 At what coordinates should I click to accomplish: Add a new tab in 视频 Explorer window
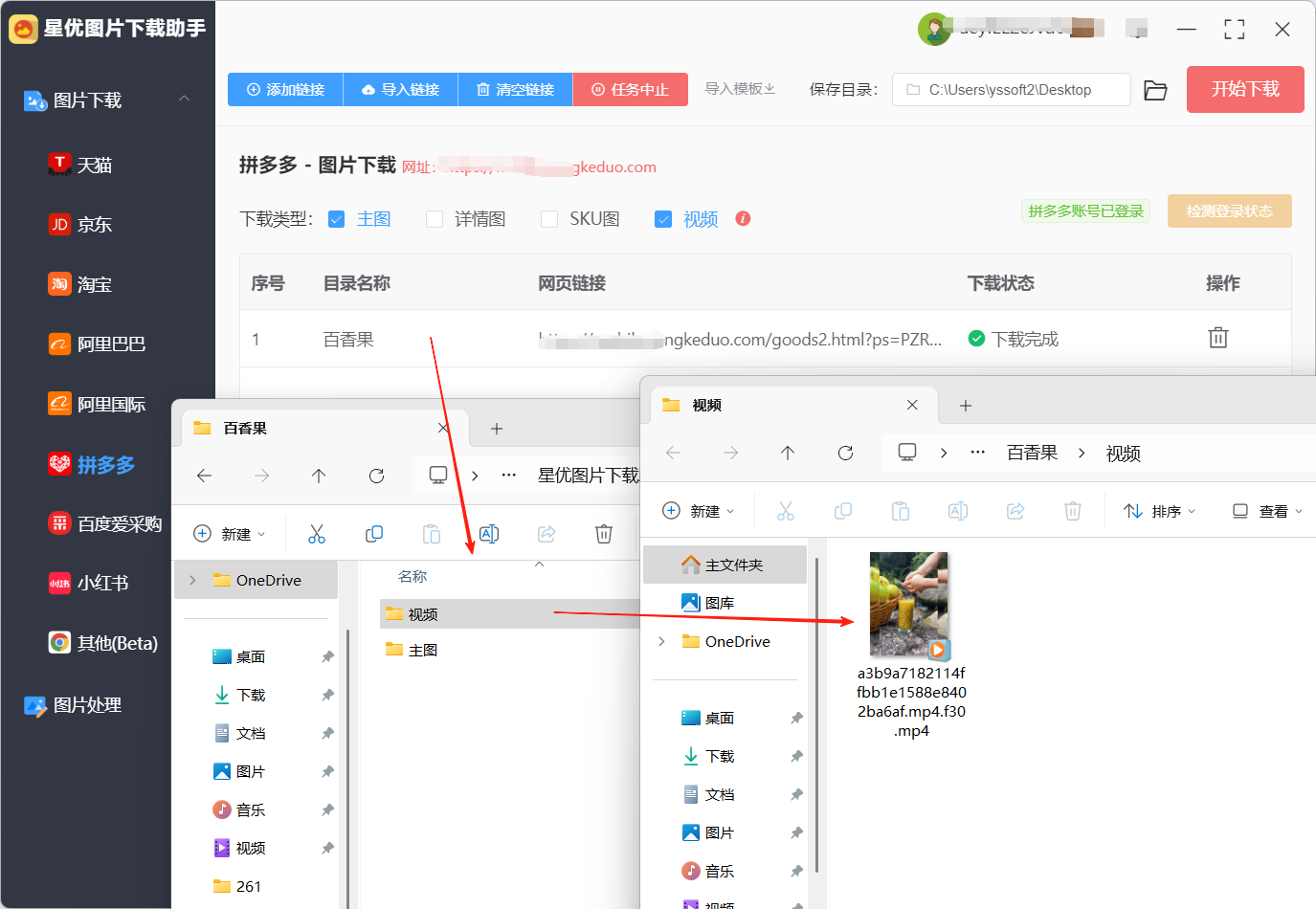click(x=966, y=406)
